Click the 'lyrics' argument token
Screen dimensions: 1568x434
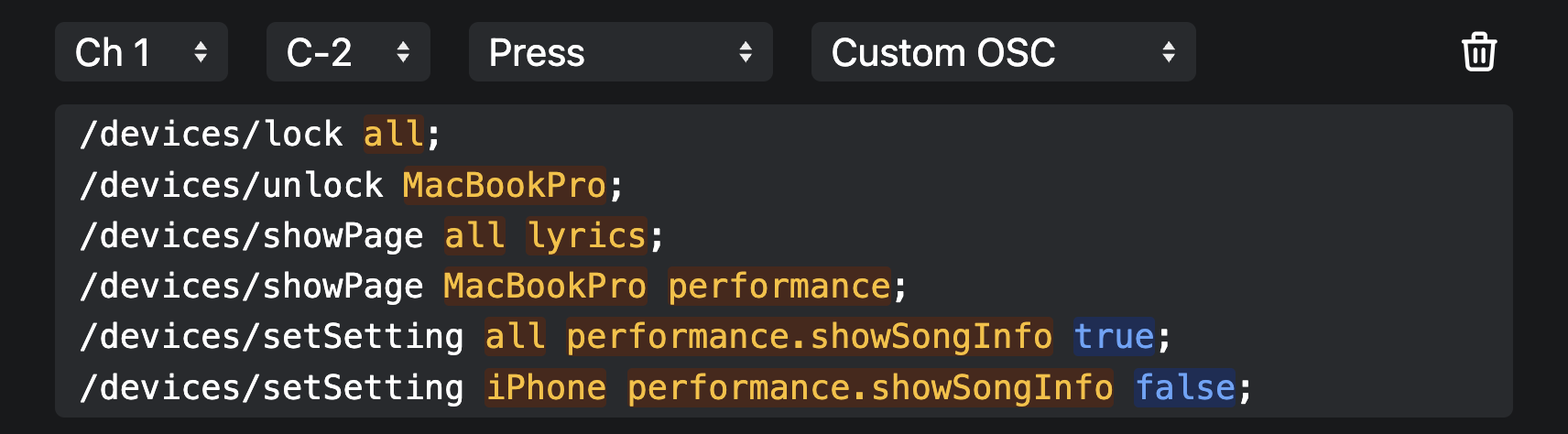(x=587, y=236)
